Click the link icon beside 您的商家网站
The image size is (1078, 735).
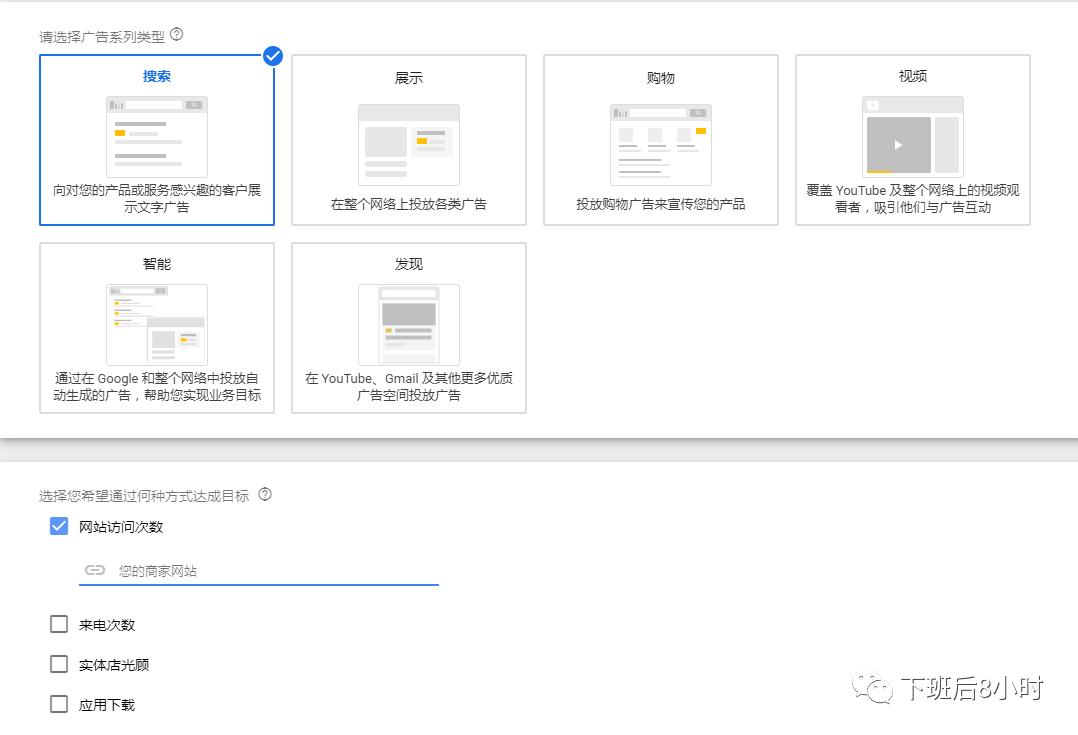[94, 570]
